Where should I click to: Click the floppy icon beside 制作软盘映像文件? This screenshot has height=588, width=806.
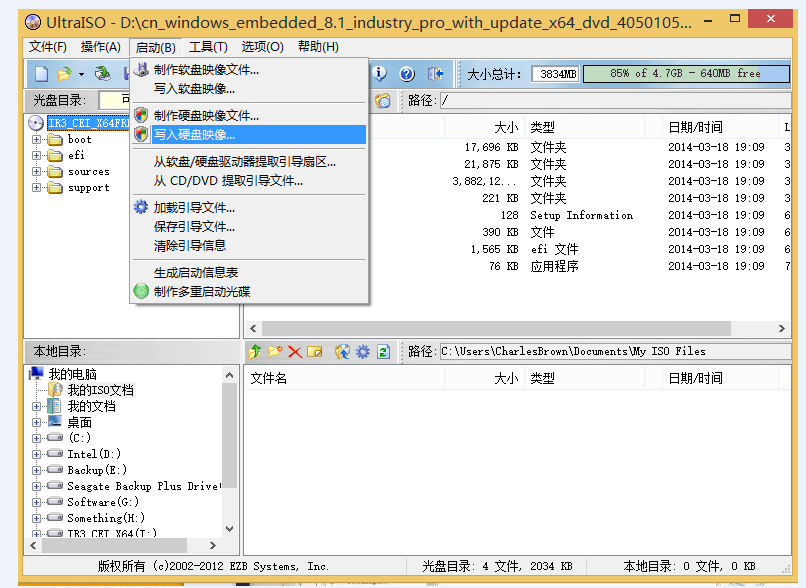[x=141, y=69]
